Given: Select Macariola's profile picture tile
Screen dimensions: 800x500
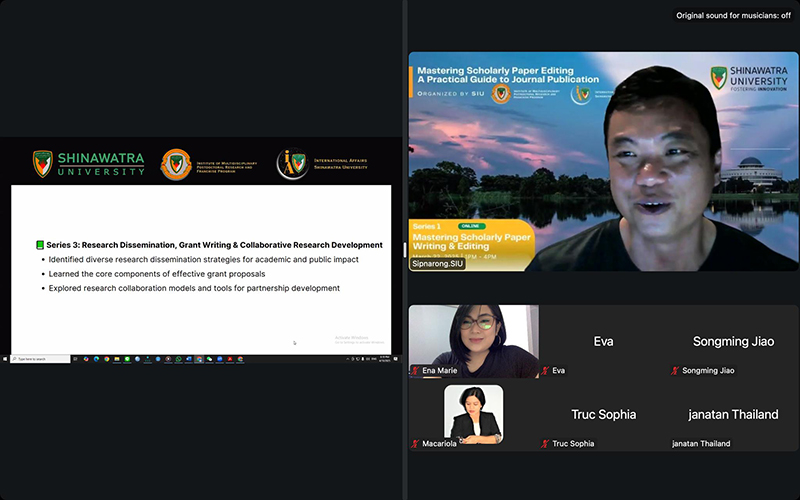Looking at the screenshot, I should tap(473, 414).
